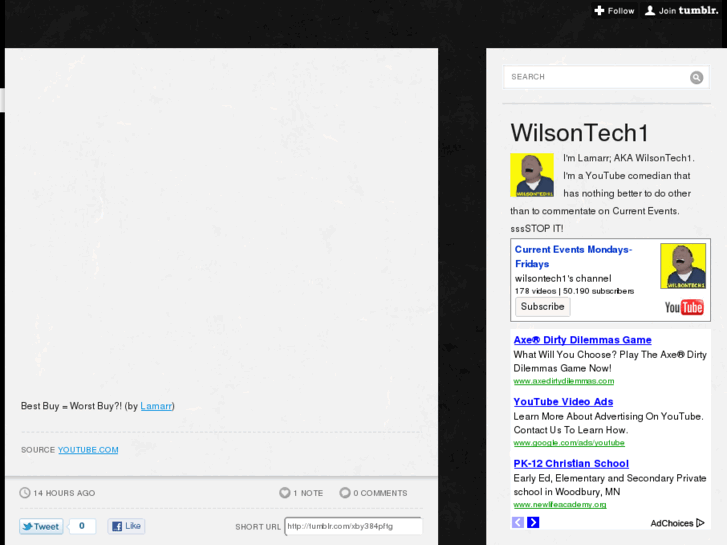The image size is (727, 545).
Task: Select the short URL text field
Action: [x=353, y=526]
